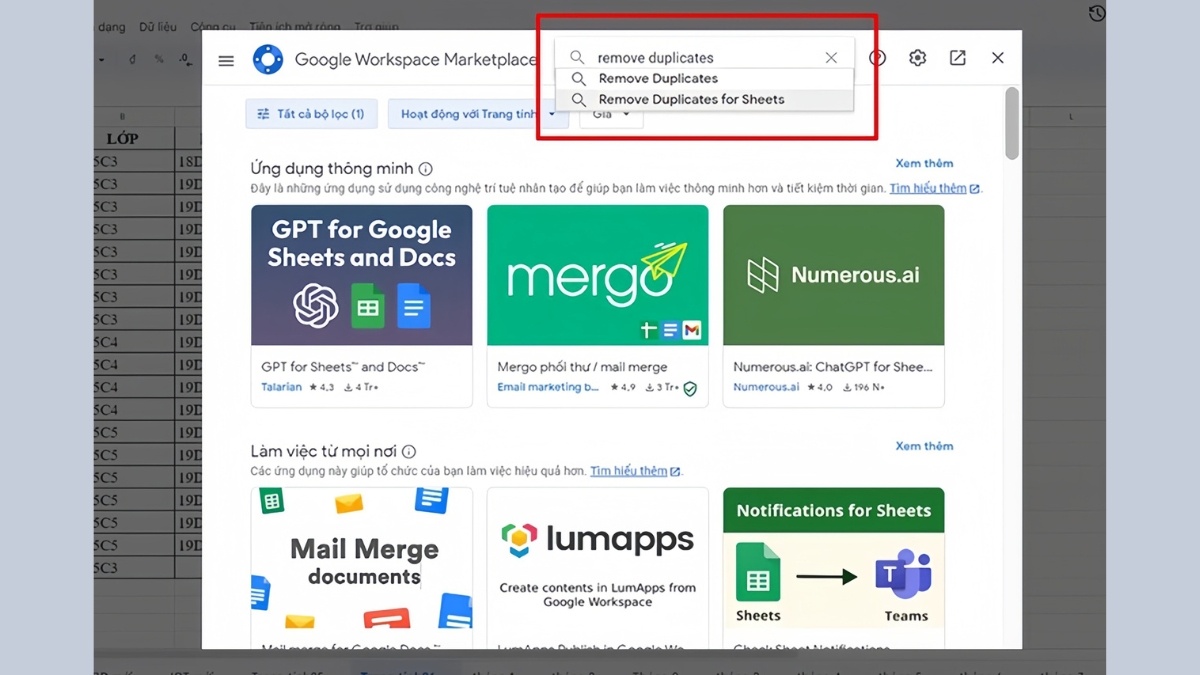Expand the Giá price dropdown
1200x675 pixels.
(x=611, y=114)
